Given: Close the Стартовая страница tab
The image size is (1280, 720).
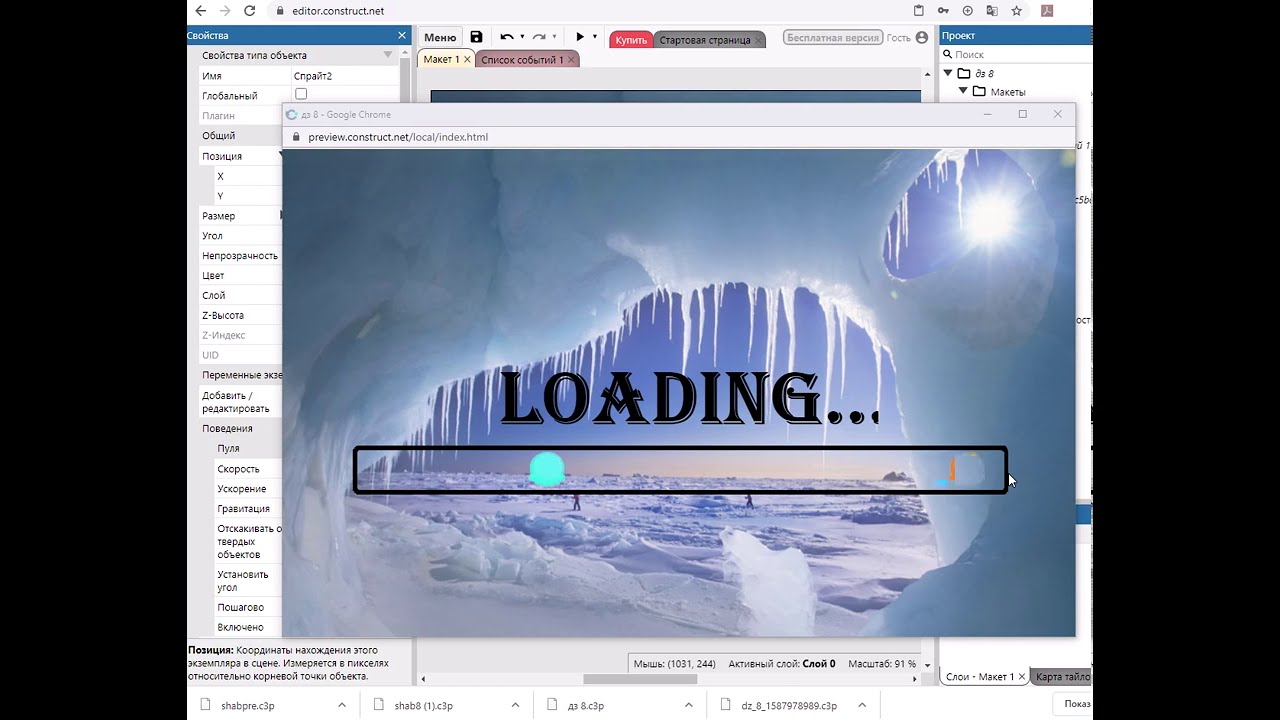Looking at the screenshot, I should [x=759, y=40].
